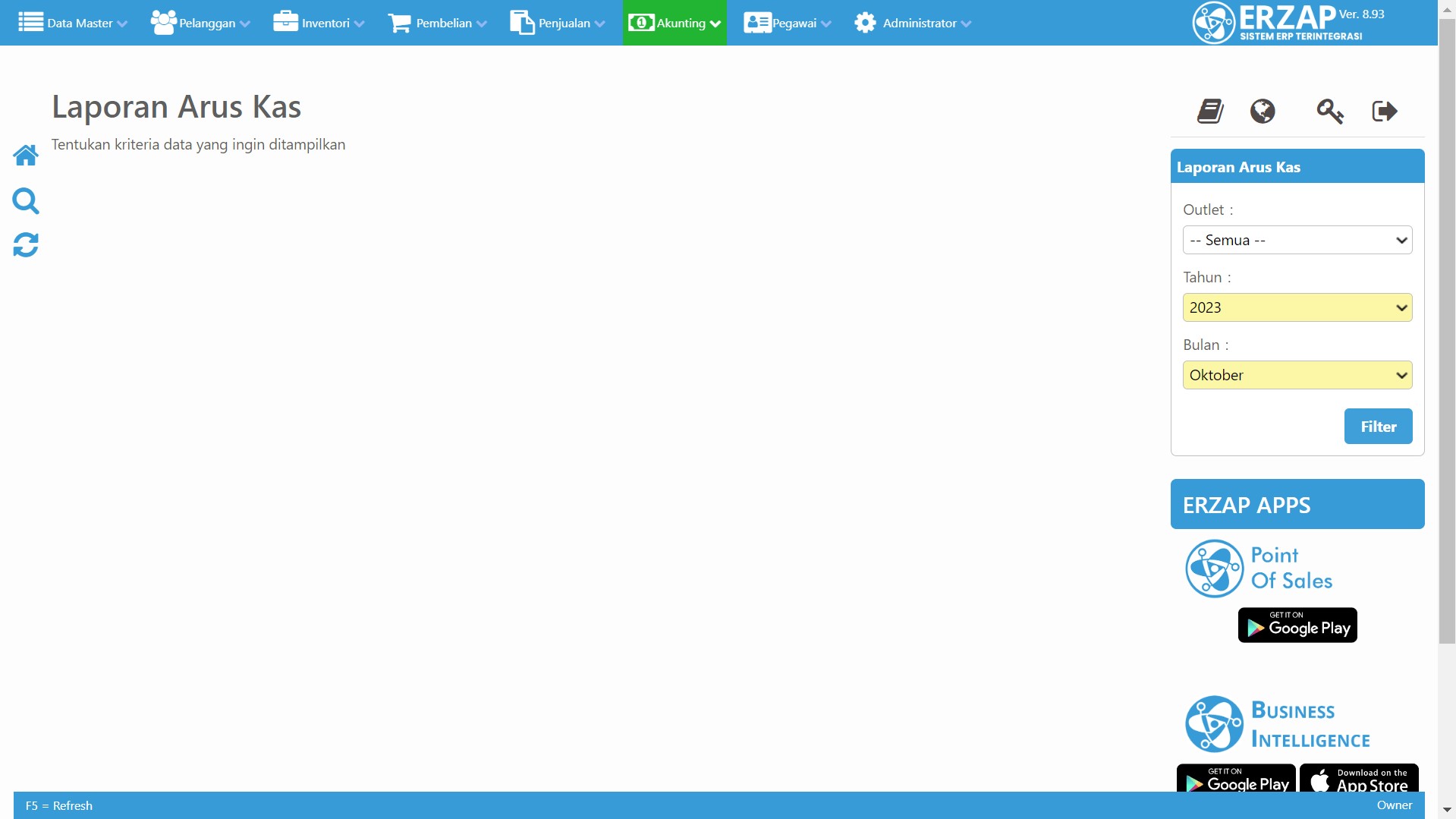
Task: Click the Filter button
Action: pos(1378,427)
